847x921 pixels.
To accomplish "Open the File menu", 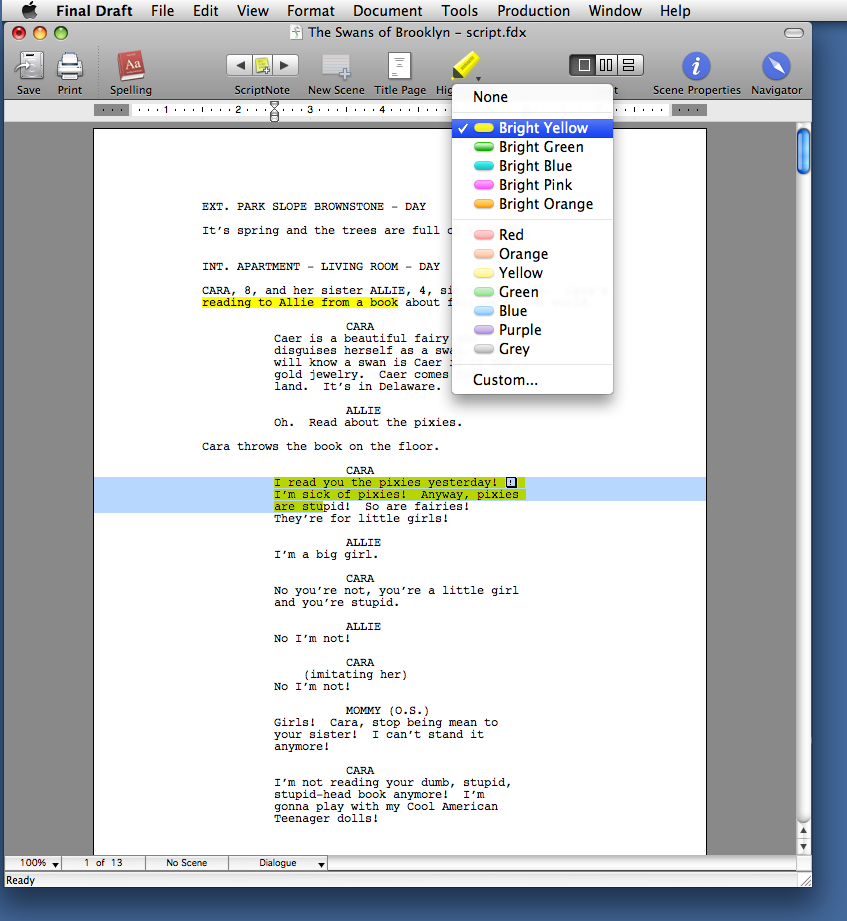I will pyautogui.click(x=162, y=11).
